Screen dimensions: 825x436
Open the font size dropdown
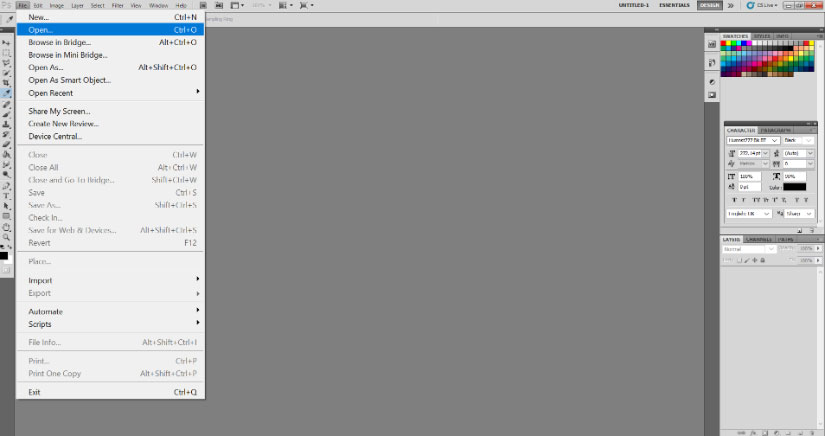click(x=765, y=153)
